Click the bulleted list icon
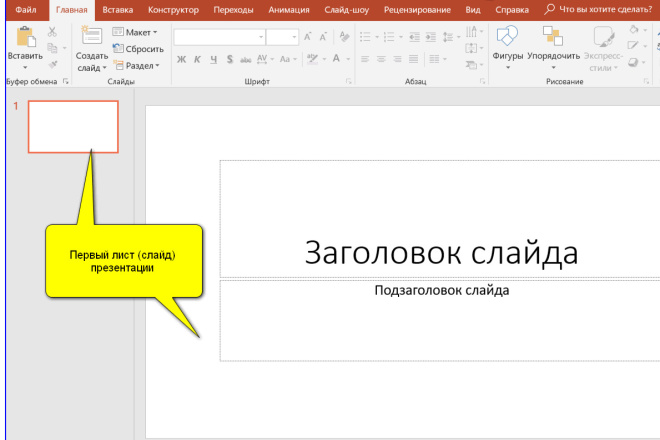Screen dimensions: 660x440 coord(365,37)
